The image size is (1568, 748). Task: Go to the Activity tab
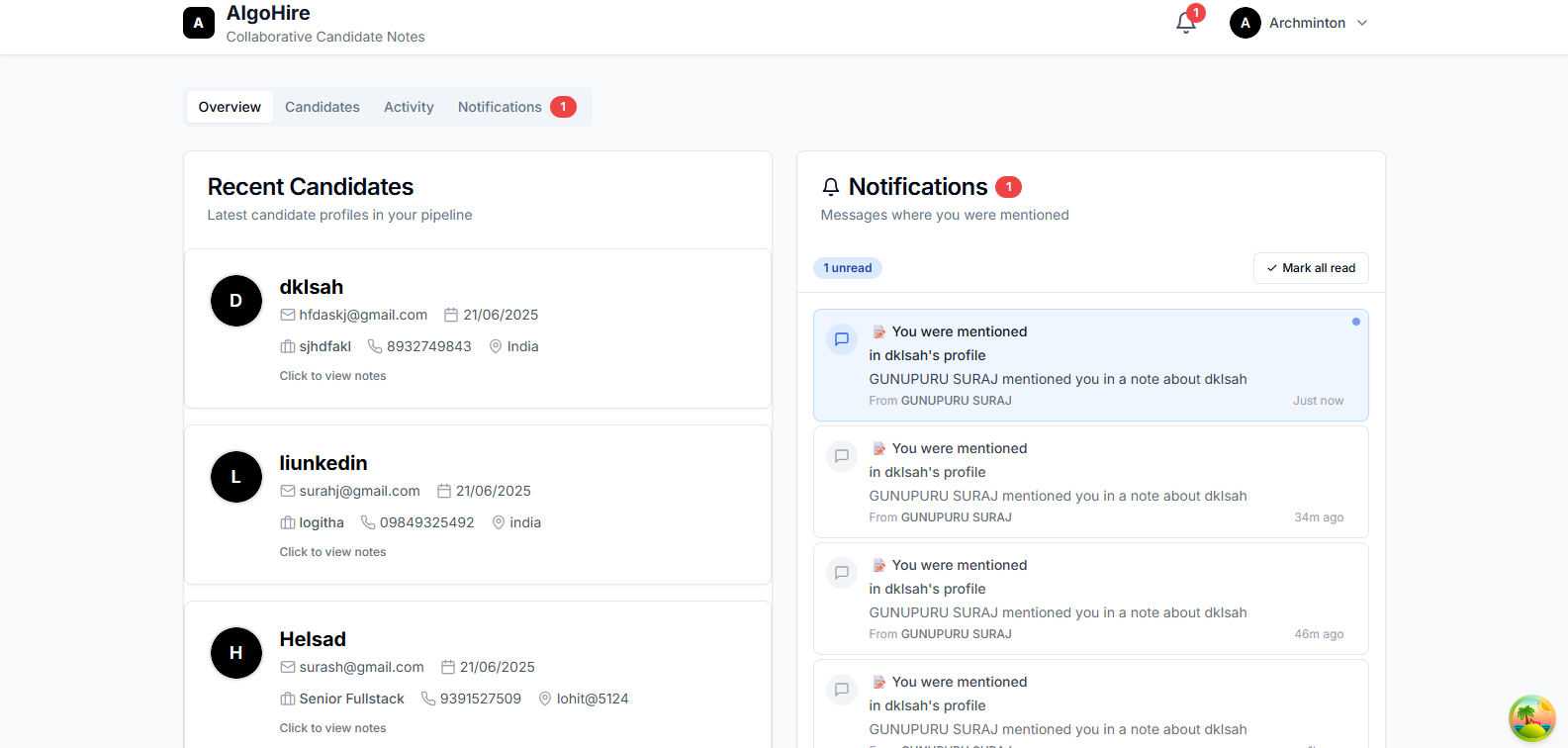pos(409,107)
